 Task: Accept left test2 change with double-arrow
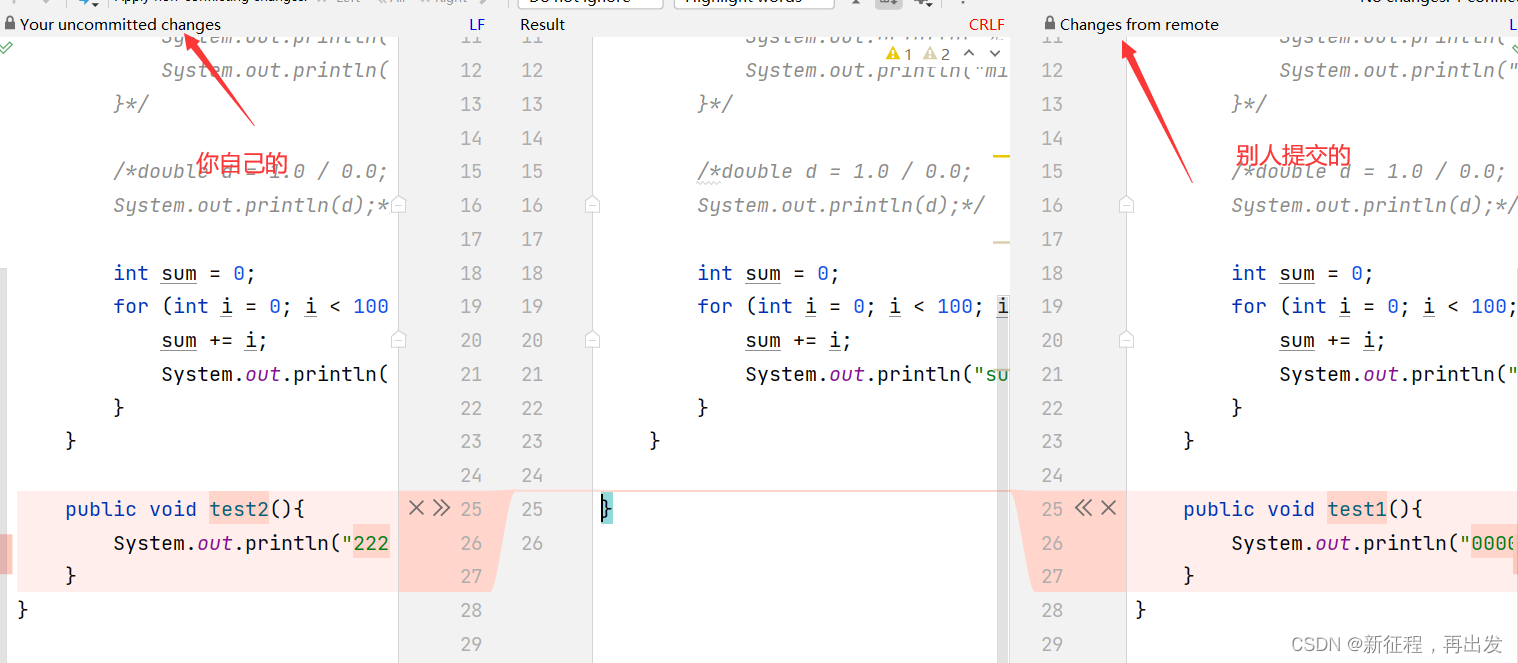tap(441, 508)
